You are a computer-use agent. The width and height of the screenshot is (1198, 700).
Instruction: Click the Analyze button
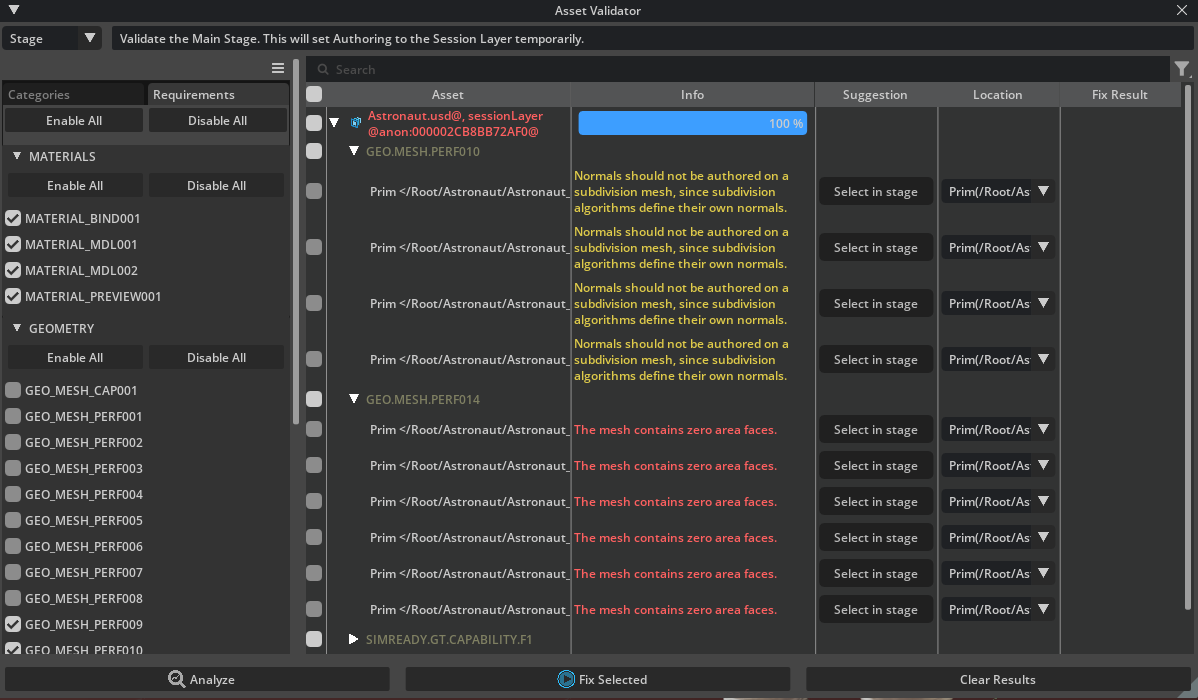197,679
